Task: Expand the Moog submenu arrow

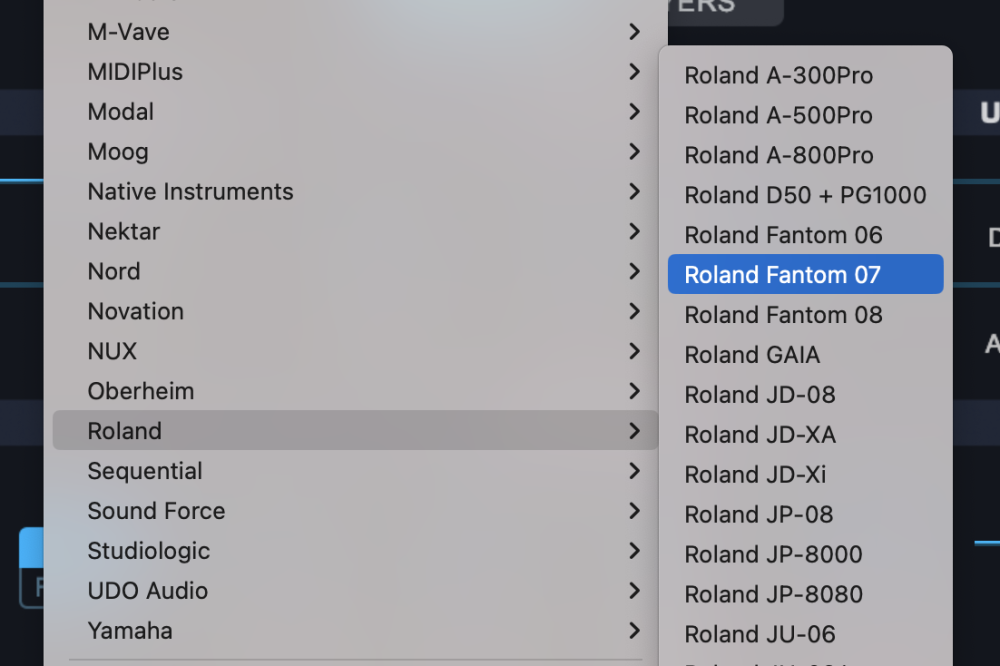Action: 634,152
